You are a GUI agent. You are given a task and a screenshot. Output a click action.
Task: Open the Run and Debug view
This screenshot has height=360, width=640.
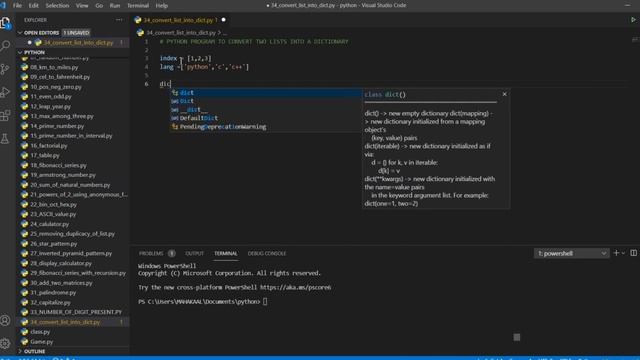coord(5,92)
